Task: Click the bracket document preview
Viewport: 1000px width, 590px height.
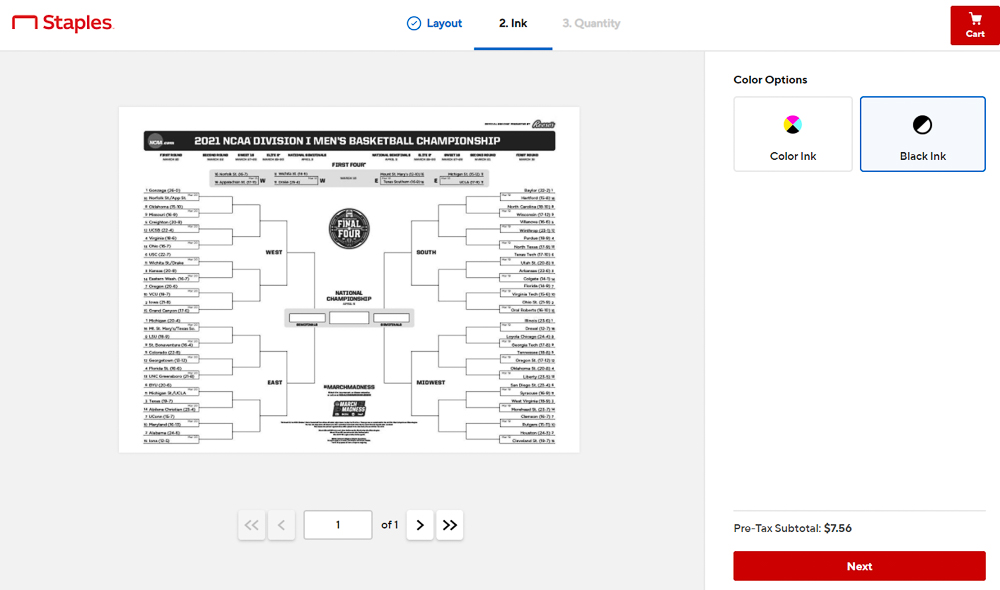Action: coord(349,280)
